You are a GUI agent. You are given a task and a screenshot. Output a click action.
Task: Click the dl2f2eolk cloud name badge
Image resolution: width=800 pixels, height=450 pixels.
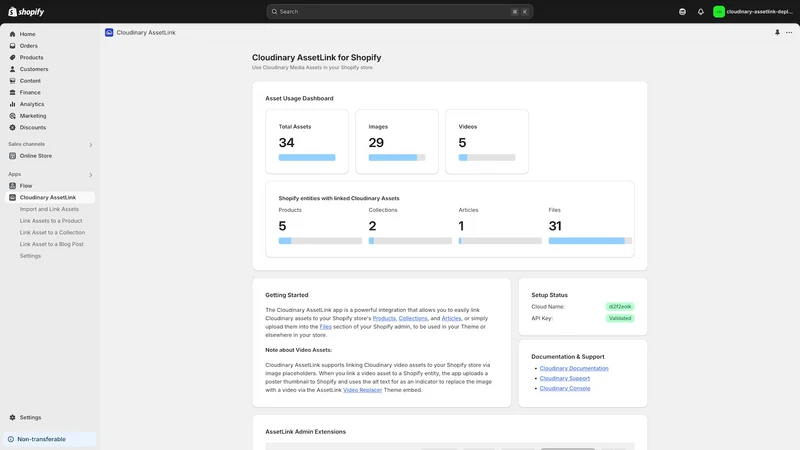[620, 307]
